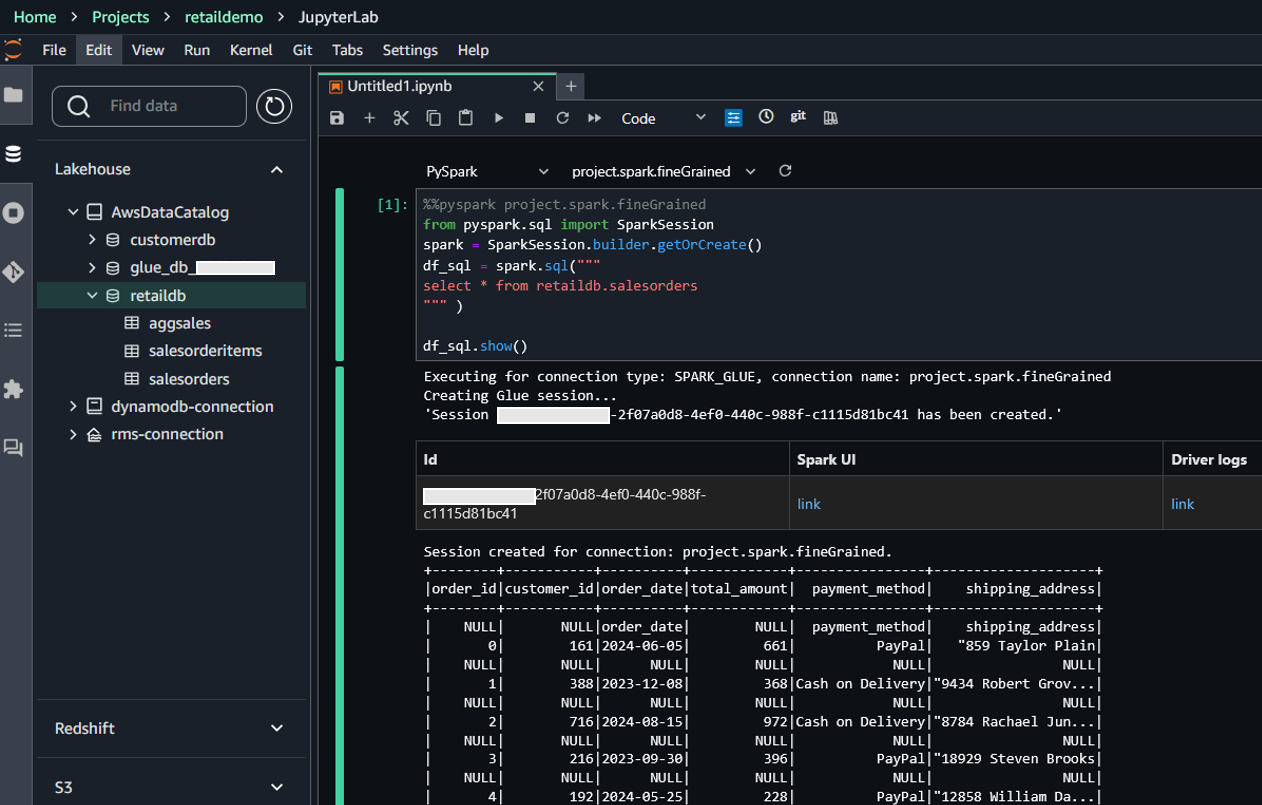
Task: Click the refresh button beside Find data
Action: [274, 106]
